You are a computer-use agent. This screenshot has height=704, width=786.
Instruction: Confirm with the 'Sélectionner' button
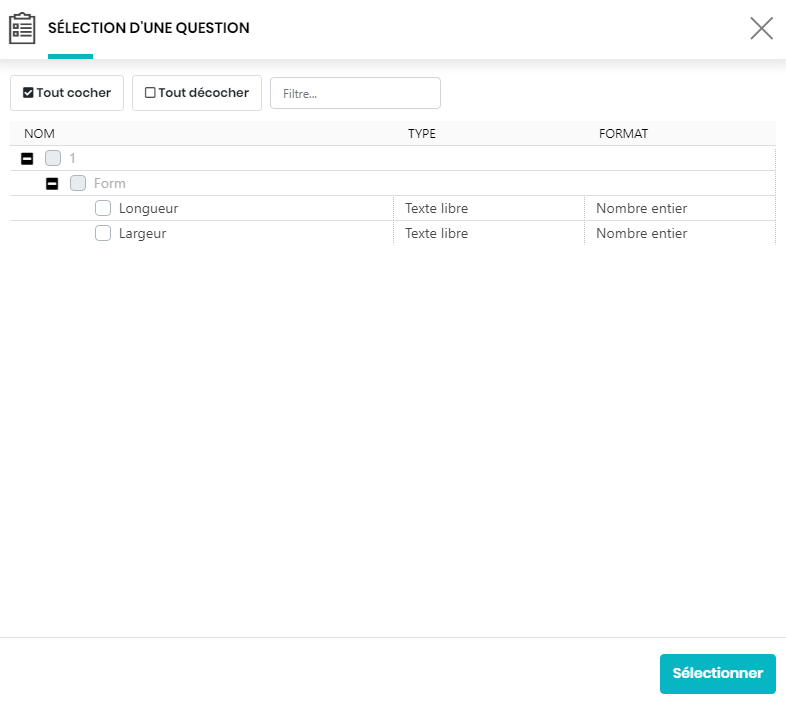(717, 674)
